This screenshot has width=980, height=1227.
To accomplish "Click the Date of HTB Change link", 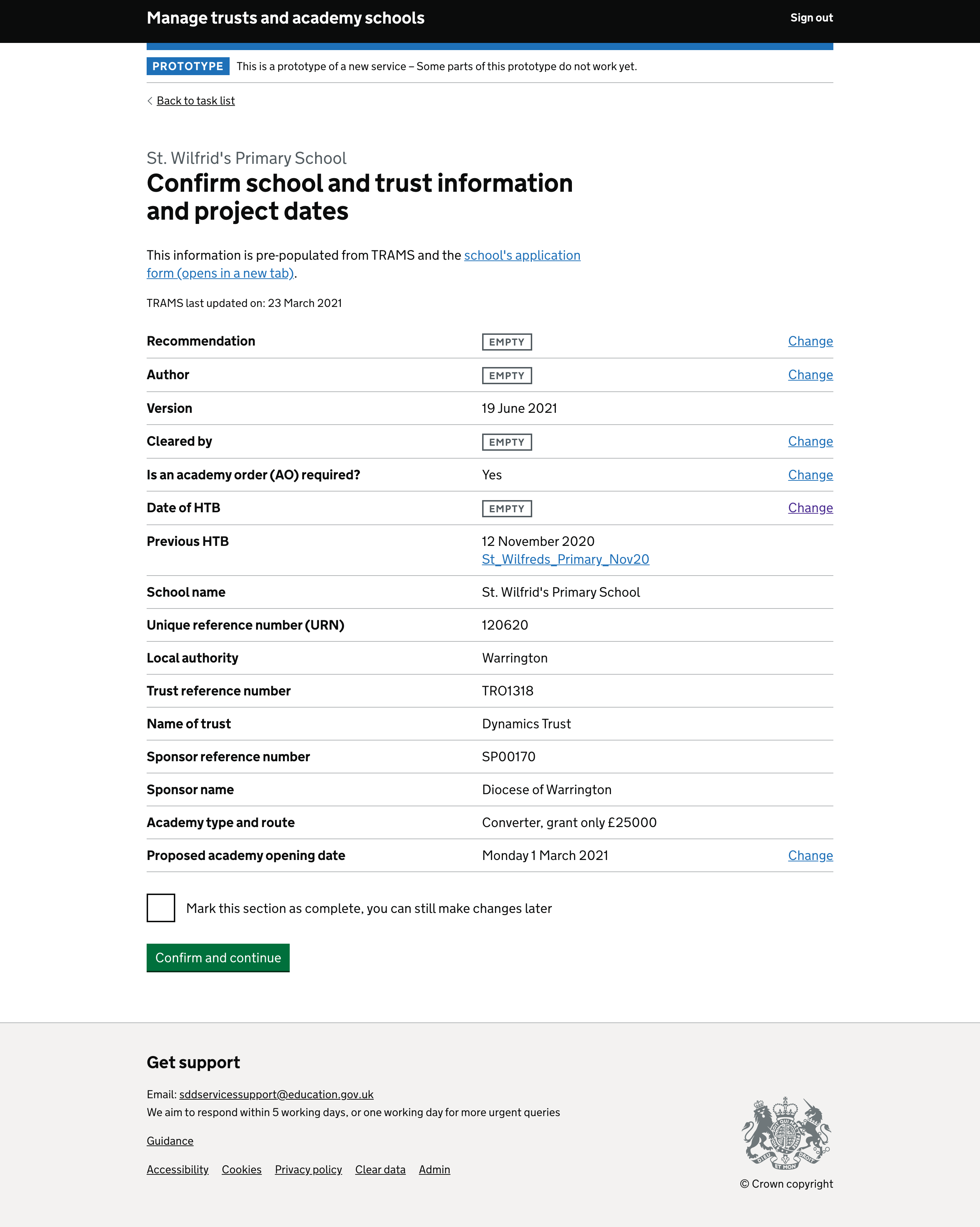I will click(810, 508).
